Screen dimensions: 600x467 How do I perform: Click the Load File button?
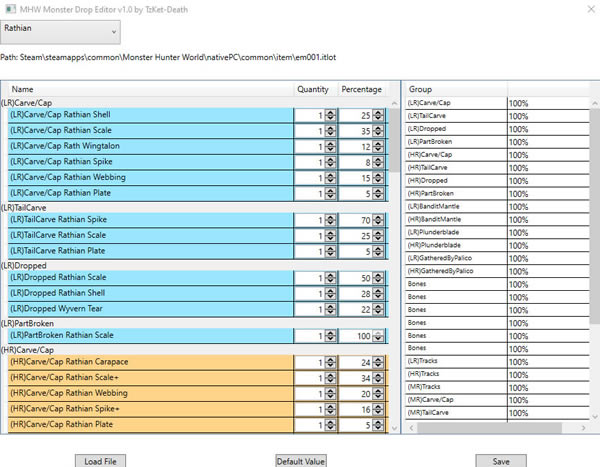pos(101,460)
